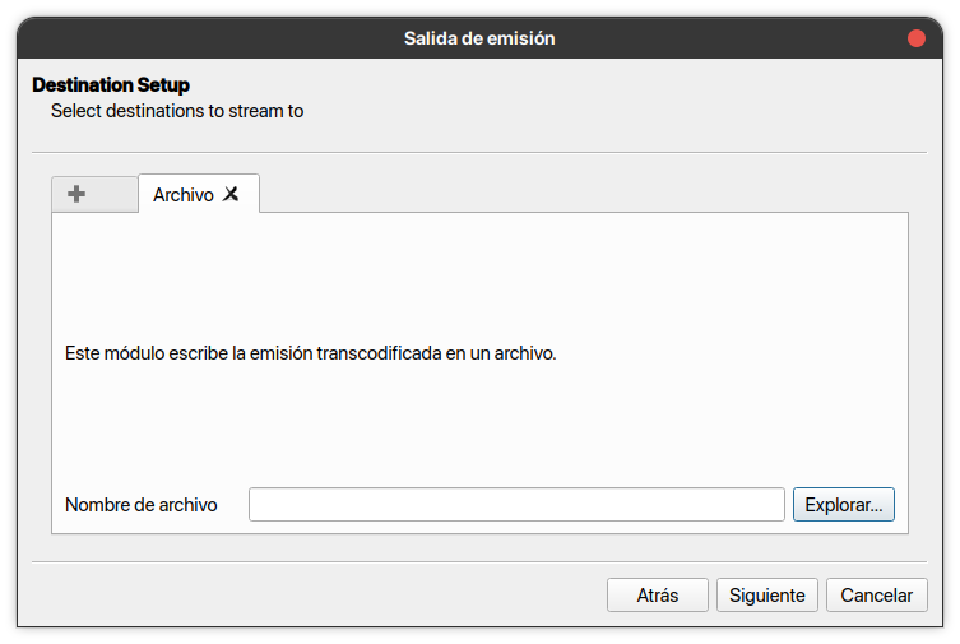Click the plus icon to add a destination

tap(77, 194)
